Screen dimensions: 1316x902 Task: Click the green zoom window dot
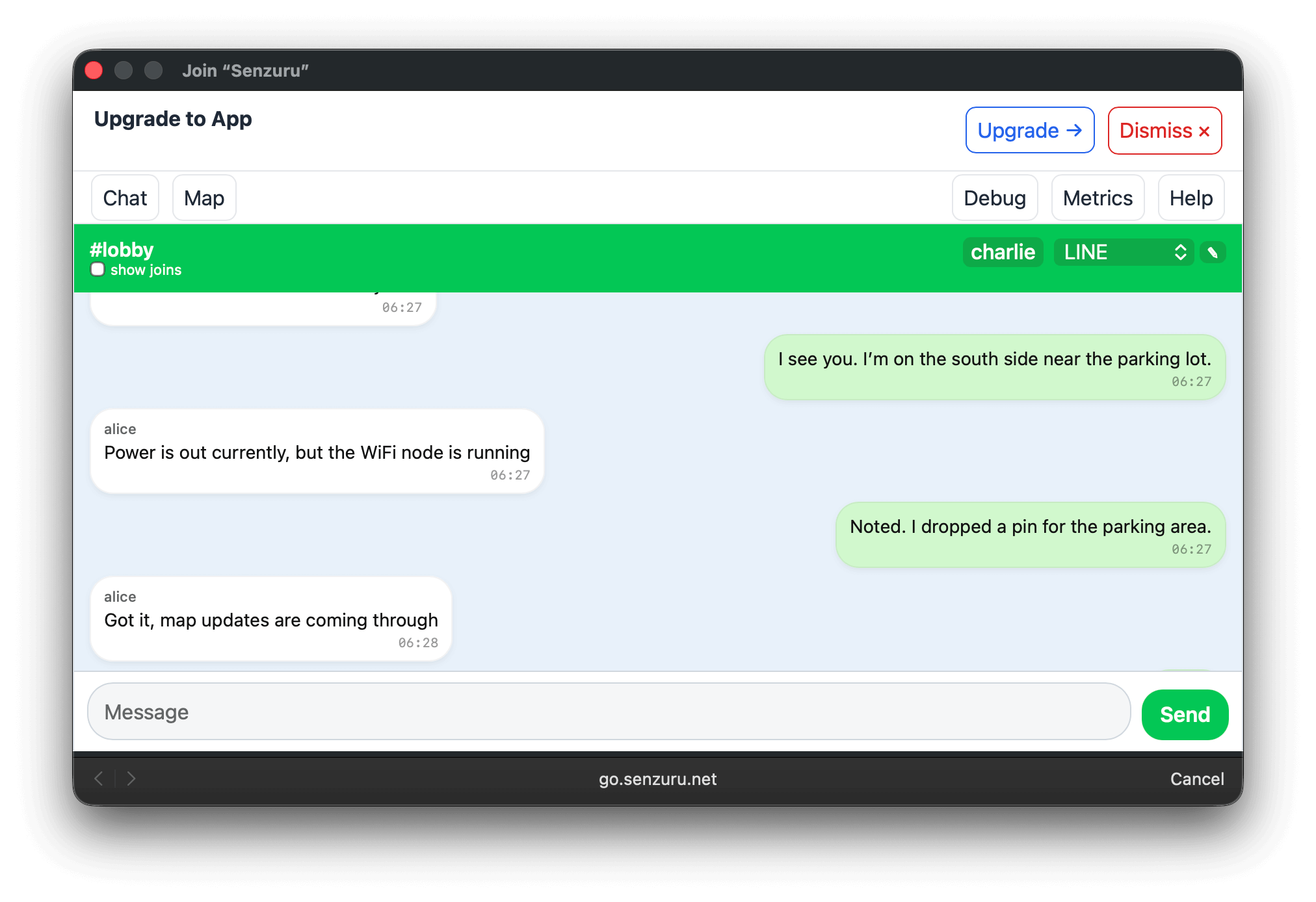click(x=153, y=70)
